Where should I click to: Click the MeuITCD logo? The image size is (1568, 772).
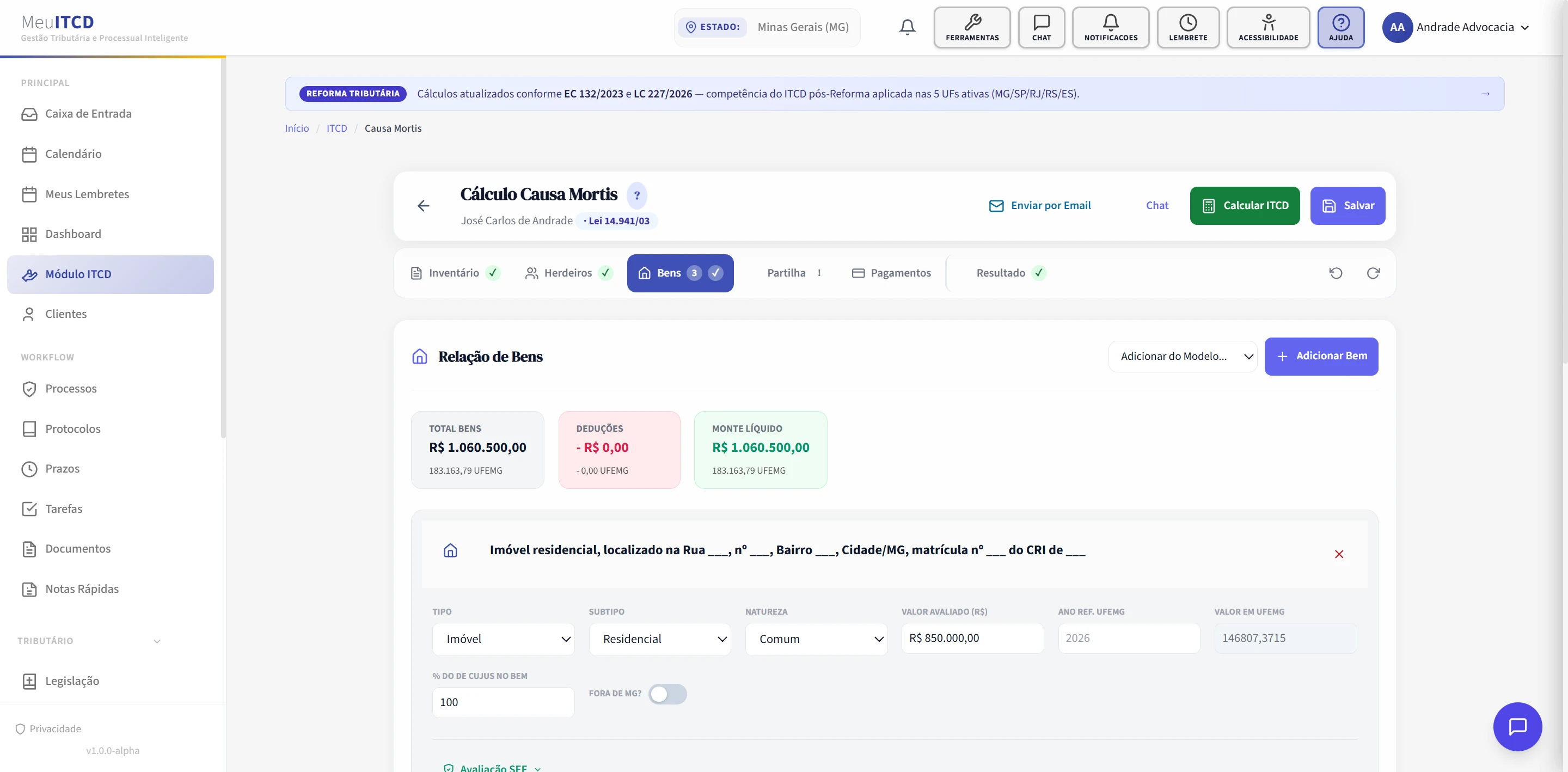tap(58, 22)
